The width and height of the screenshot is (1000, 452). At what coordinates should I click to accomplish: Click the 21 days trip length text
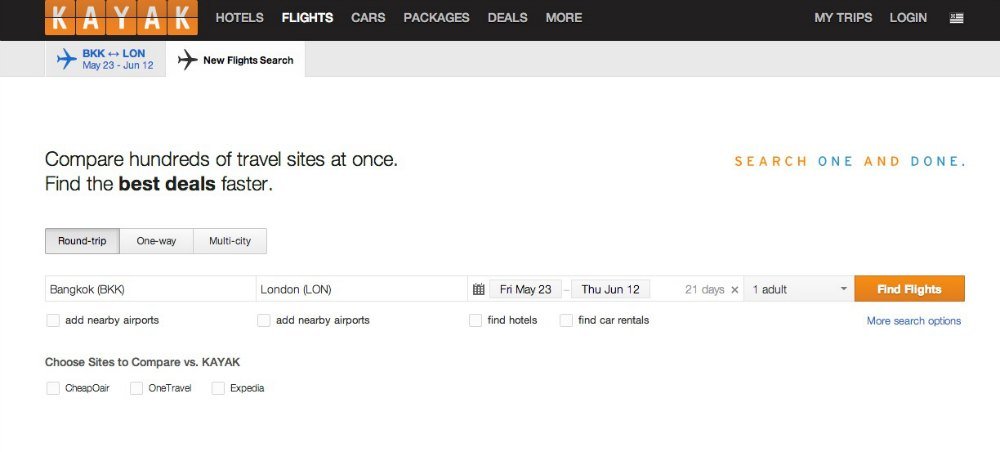(x=705, y=289)
